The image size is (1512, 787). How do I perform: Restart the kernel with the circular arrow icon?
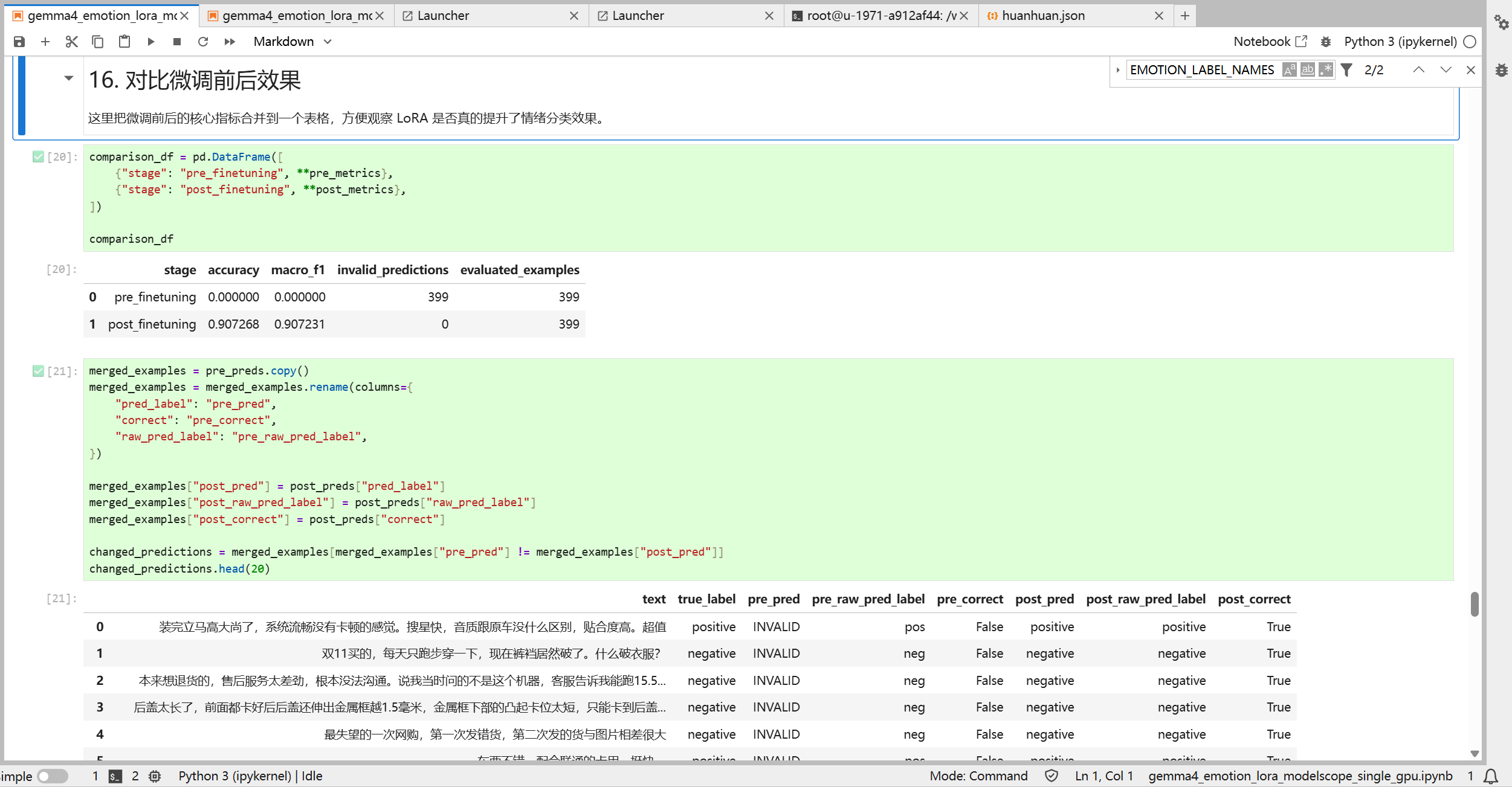click(203, 42)
